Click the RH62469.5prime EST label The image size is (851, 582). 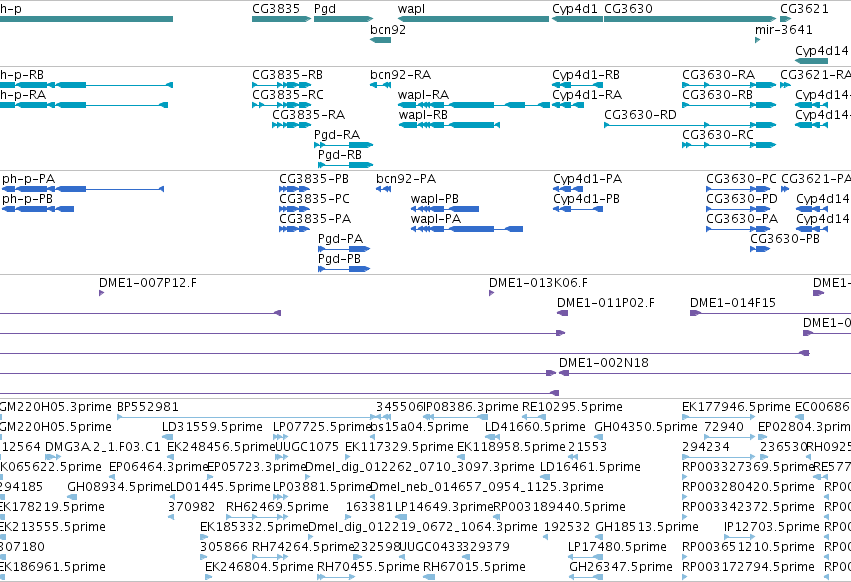pyautogui.click(x=277, y=507)
